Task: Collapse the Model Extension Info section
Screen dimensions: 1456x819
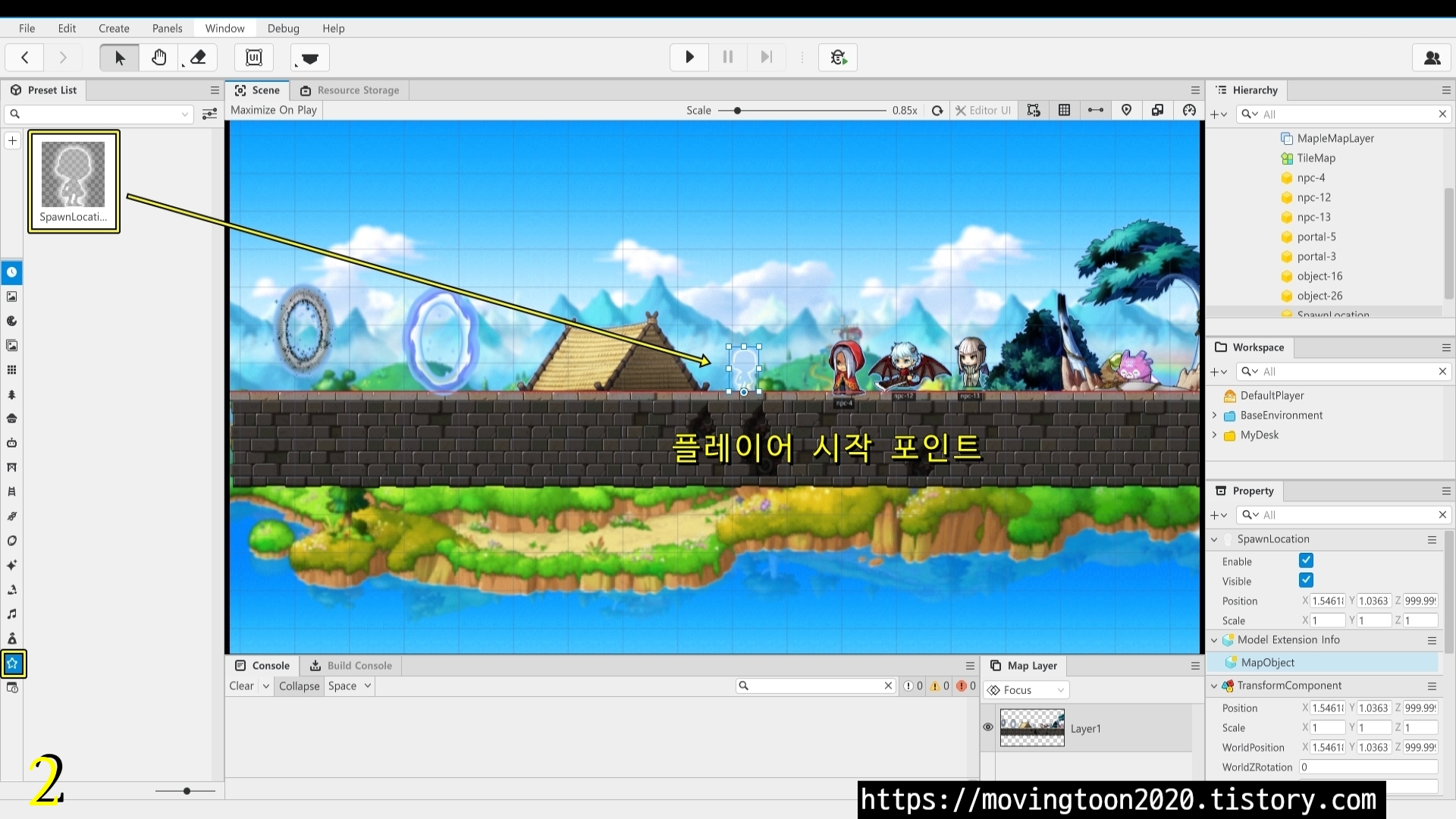Action: [1214, 640]
